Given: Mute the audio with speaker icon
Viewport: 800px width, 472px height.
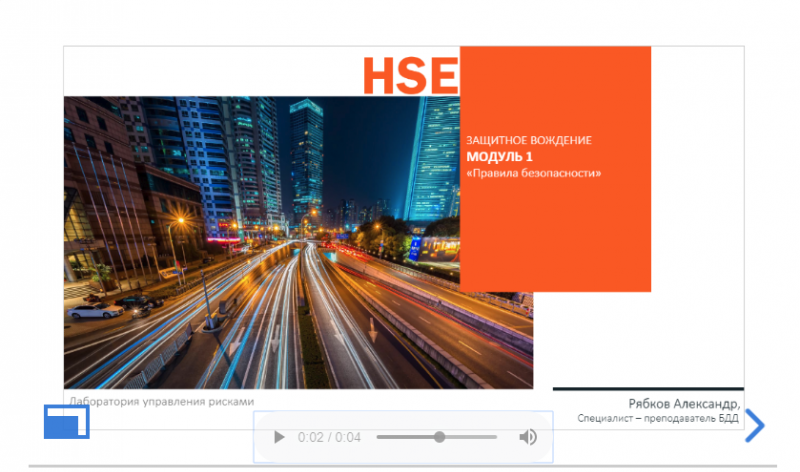Looking at the screenshot, I should (x=528, y=437).
